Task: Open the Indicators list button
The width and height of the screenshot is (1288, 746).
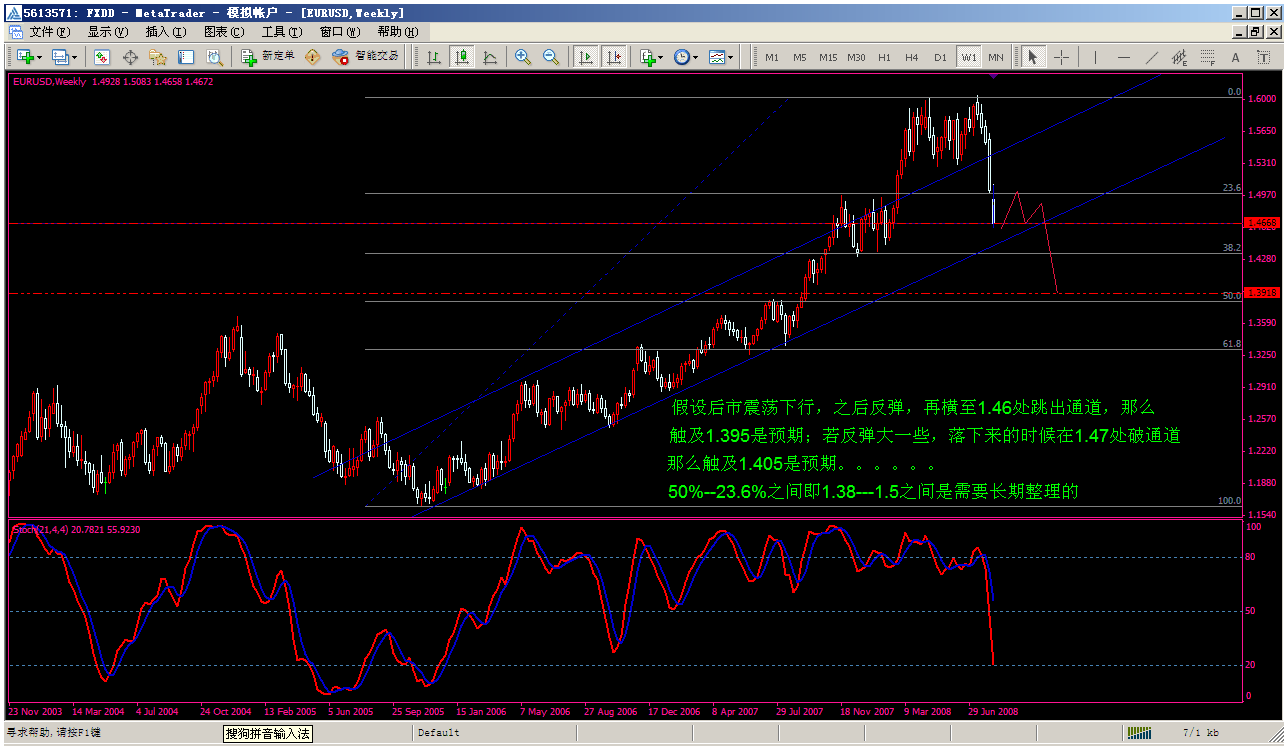Action: [x=648, y=57]
